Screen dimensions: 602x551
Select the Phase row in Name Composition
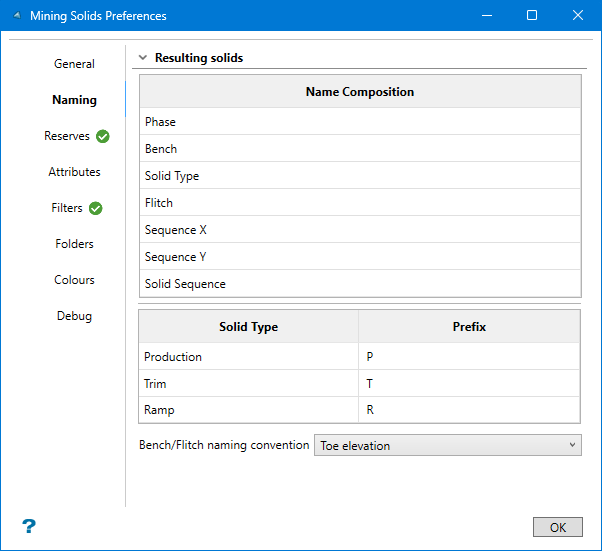click(x=359, y=122)
